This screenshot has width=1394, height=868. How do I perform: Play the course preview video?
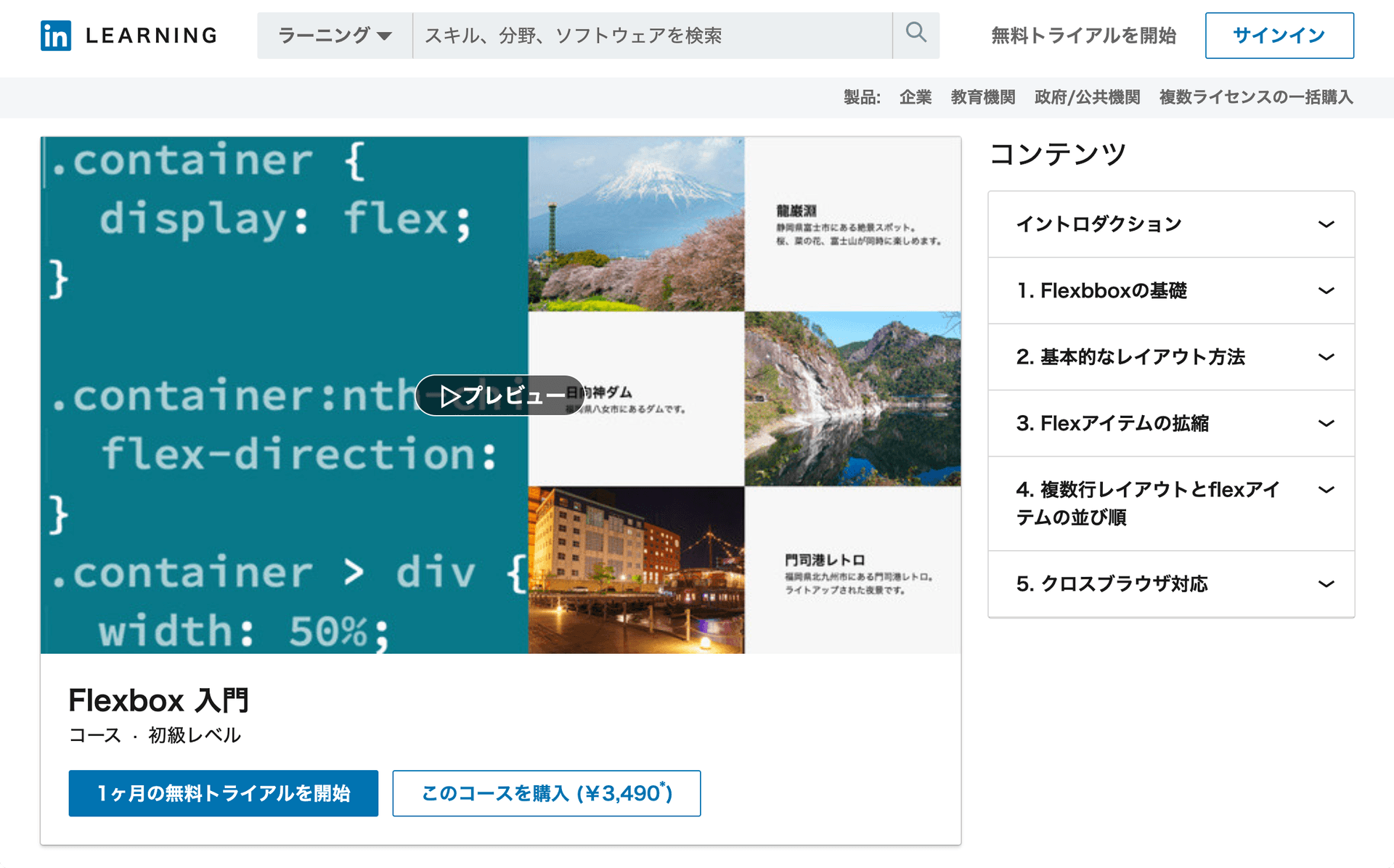500,396
